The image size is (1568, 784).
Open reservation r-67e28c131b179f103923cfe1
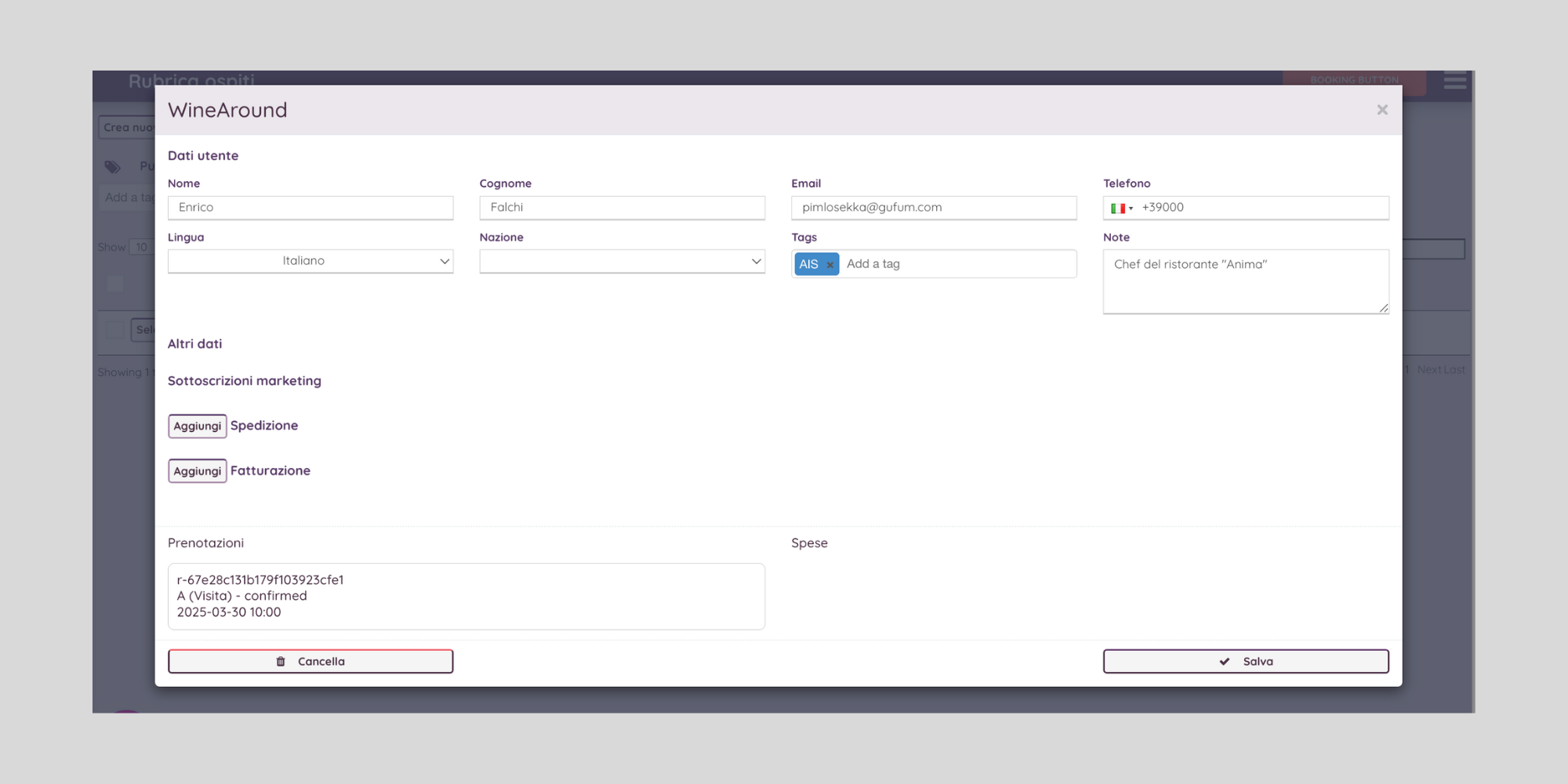pyautogui.click(x=466, y=596)
